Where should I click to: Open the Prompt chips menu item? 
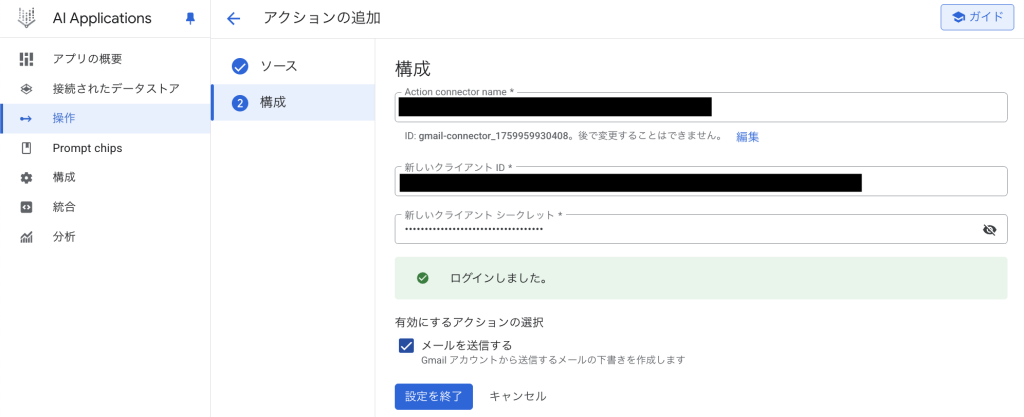pyautogui.click(x=87, y=148)
